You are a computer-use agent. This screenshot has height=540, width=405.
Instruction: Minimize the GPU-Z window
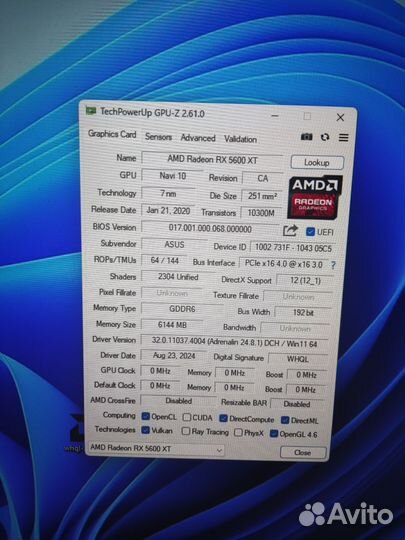(275, 116)
